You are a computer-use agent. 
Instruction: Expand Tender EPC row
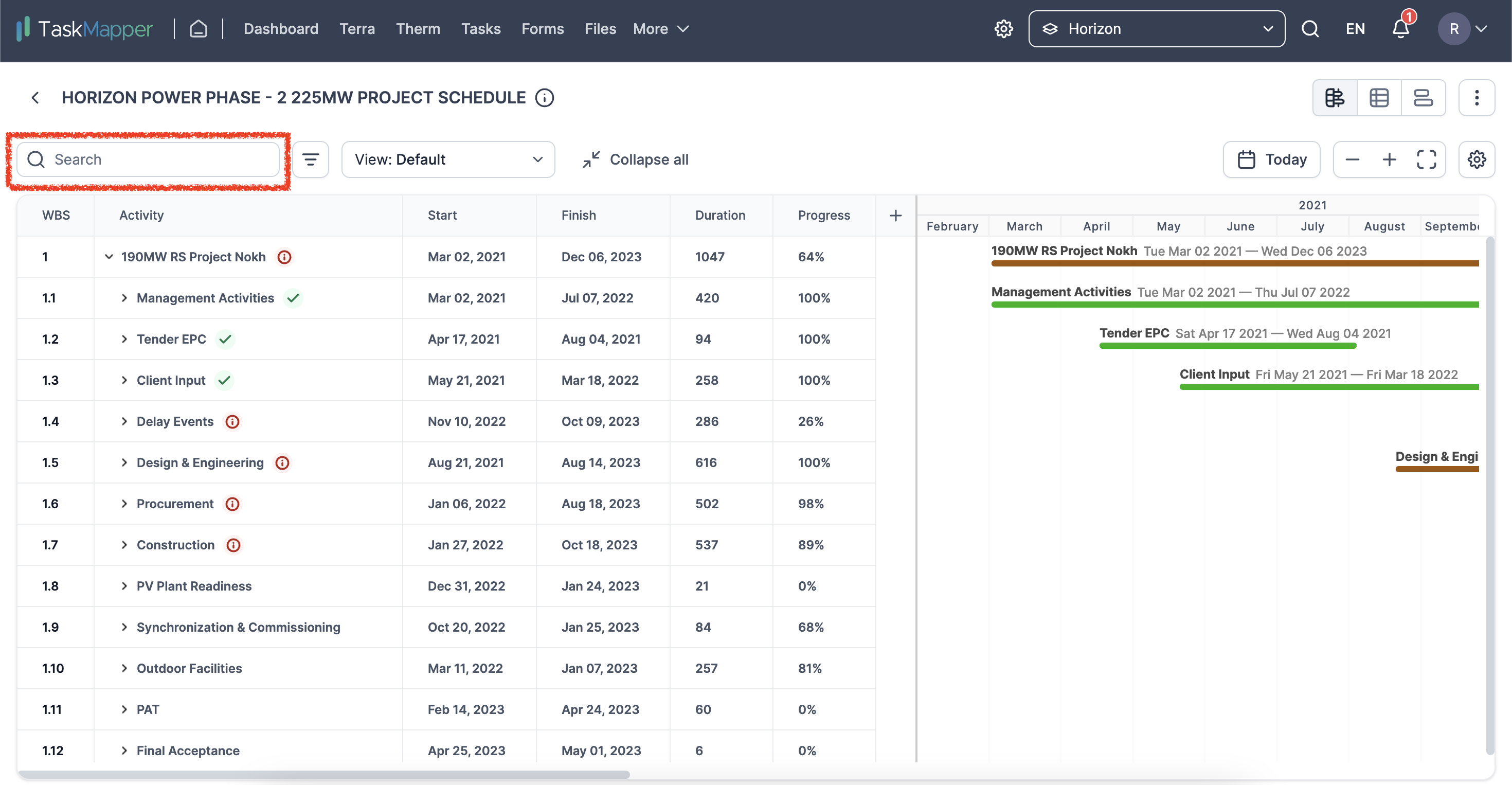point(124,339)
